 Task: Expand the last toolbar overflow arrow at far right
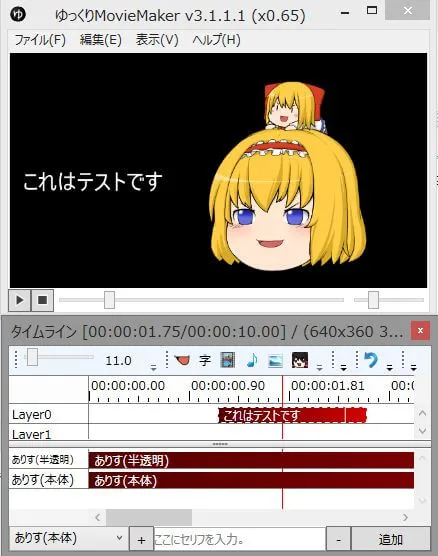[413, 368]
